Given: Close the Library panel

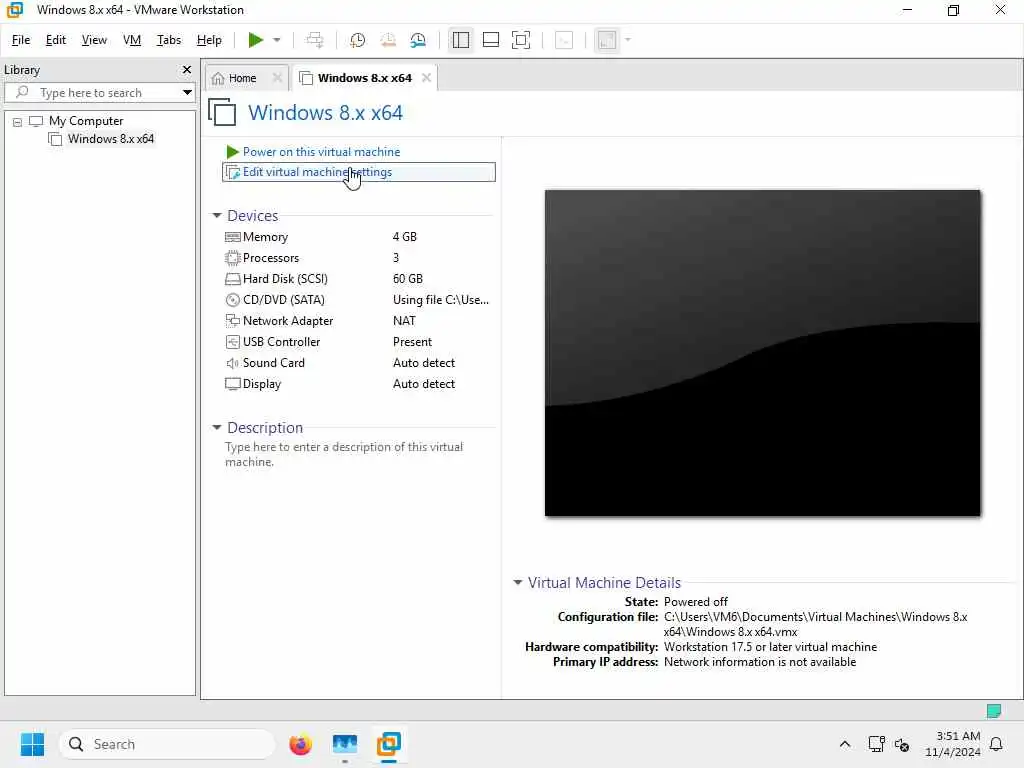Looking at the screenshot, I should pyautogui.click(x=187, y=69).
